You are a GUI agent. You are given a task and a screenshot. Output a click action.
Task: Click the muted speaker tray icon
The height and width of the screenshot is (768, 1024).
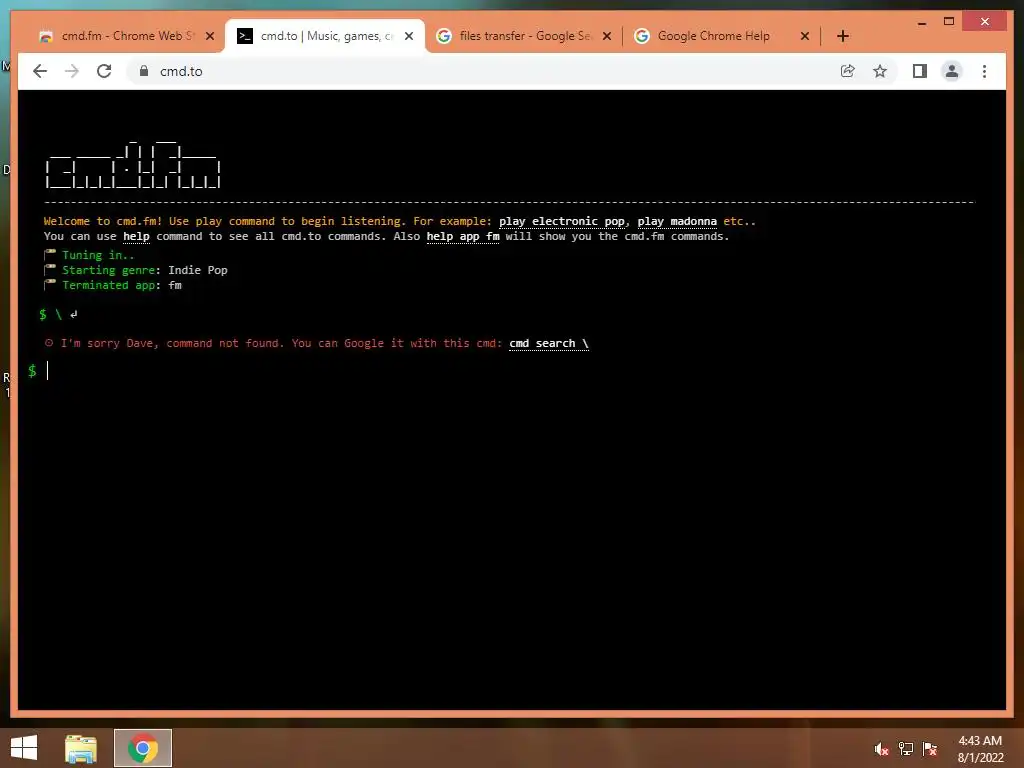pyautogui.click(x=882, y=749)
